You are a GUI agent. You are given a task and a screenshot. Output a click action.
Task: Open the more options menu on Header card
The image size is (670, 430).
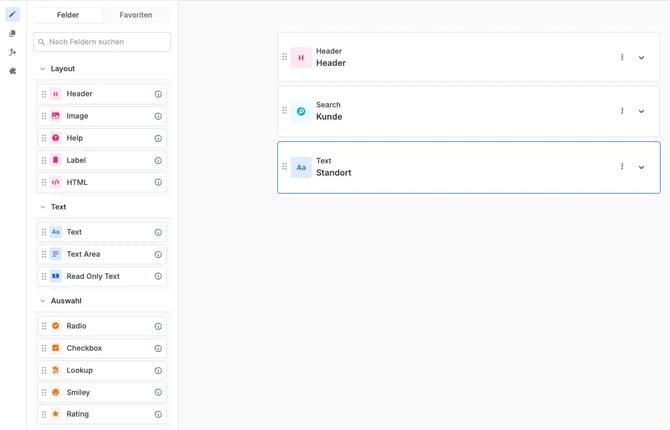coord(622,57)
